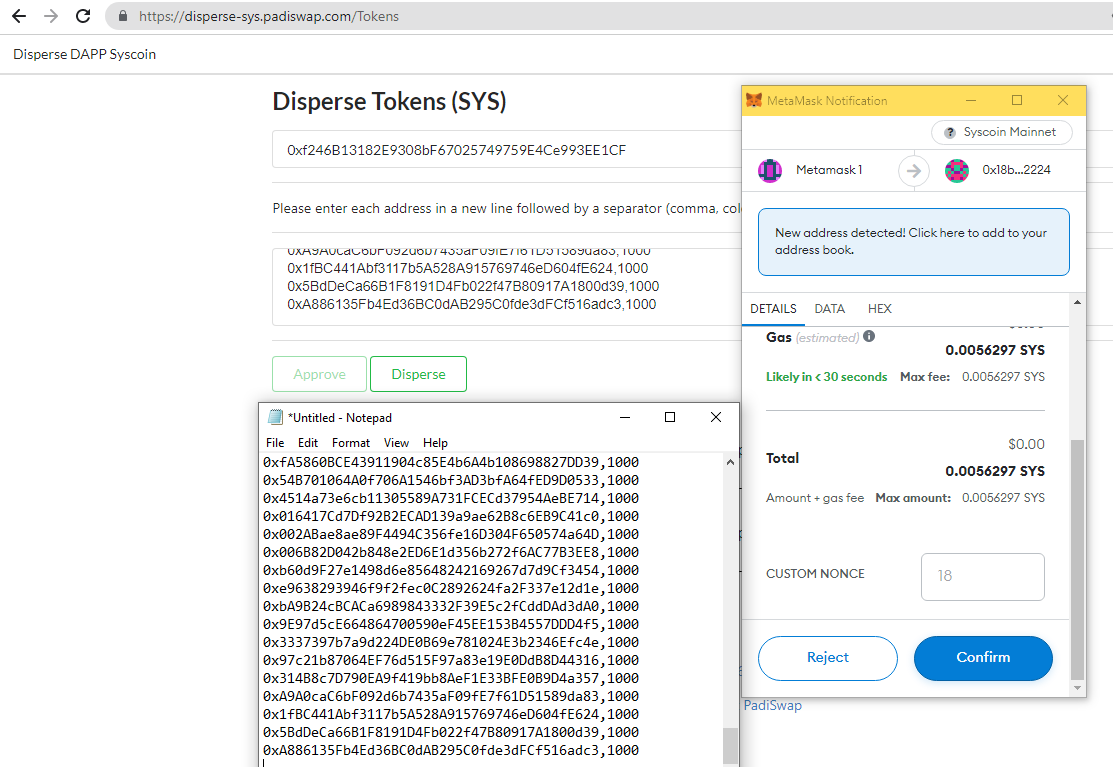1113x767 pixels.
Task: Click the Metamask 1 account name
Action: [828, 170]
